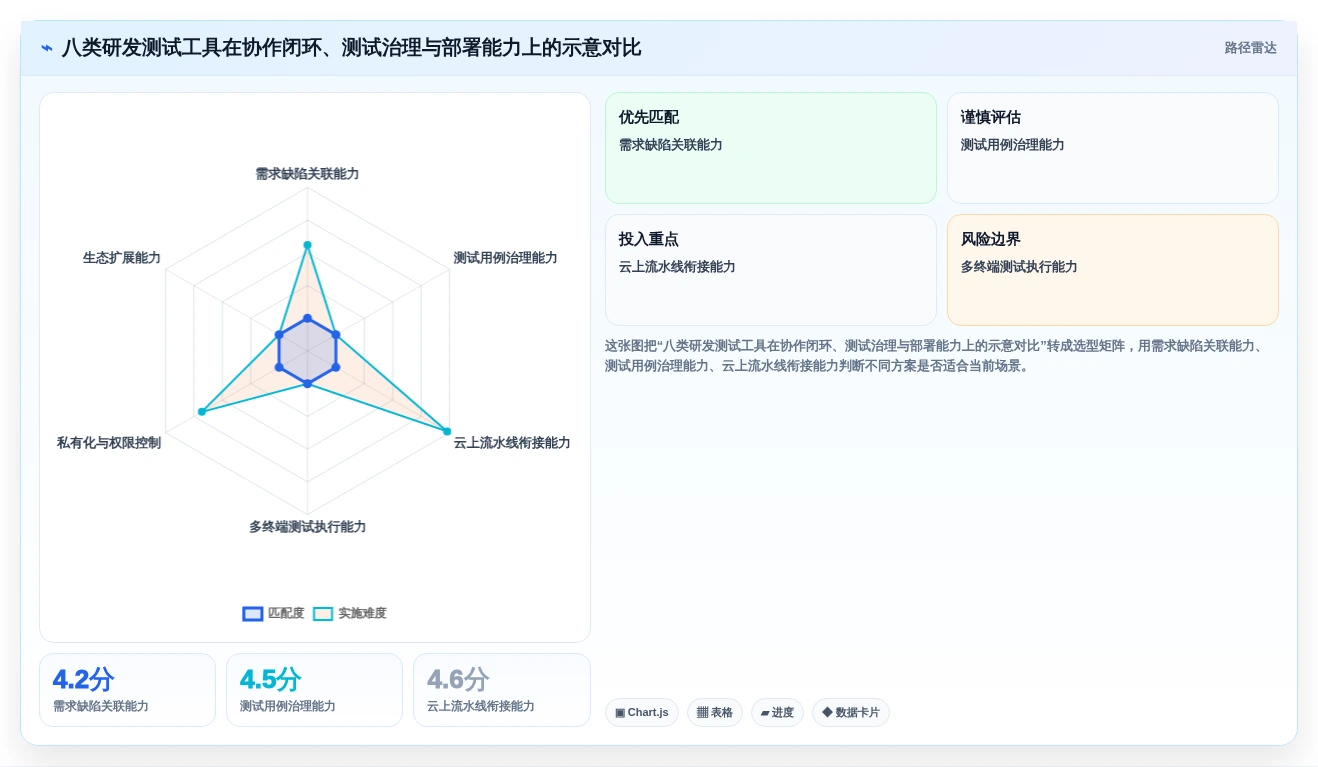Click the cyan data point on 云上流水线衔接能力 axis

(446, 431)
